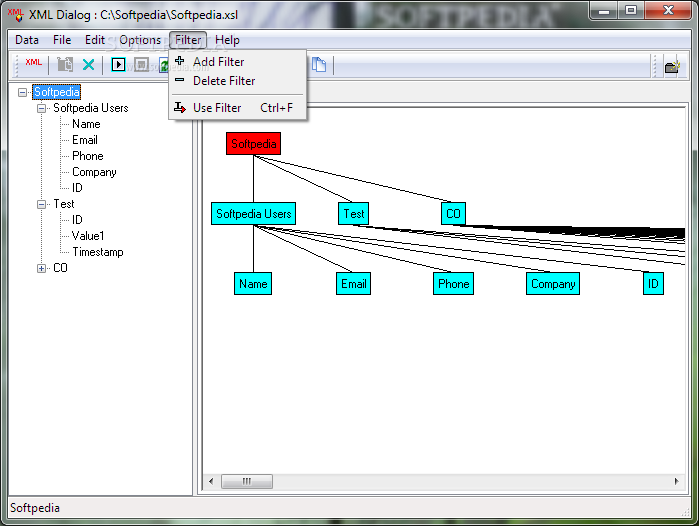Open the Edit menu
This screenshot has height=526, width=699.
coord(95,40)
